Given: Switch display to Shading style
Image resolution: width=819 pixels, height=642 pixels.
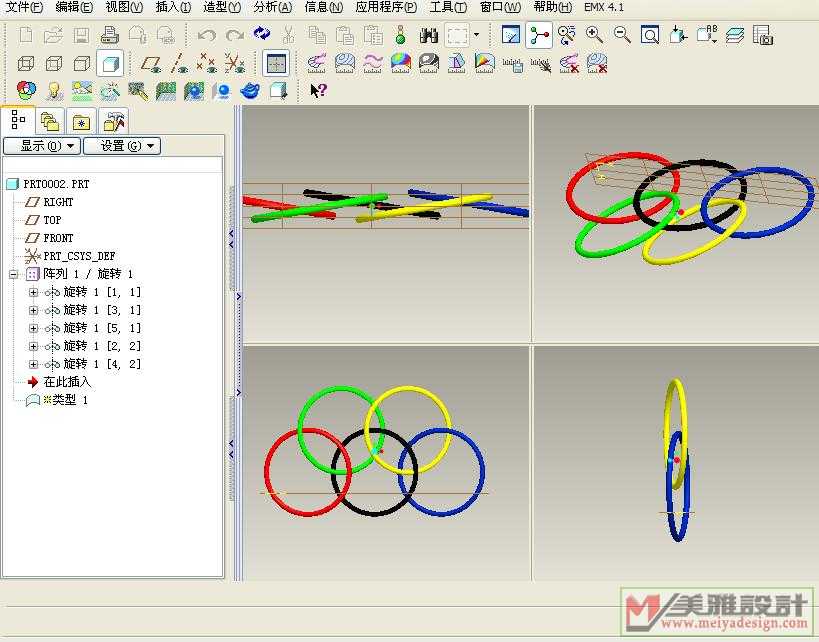Looking at the screenshot, I should 110,63.
